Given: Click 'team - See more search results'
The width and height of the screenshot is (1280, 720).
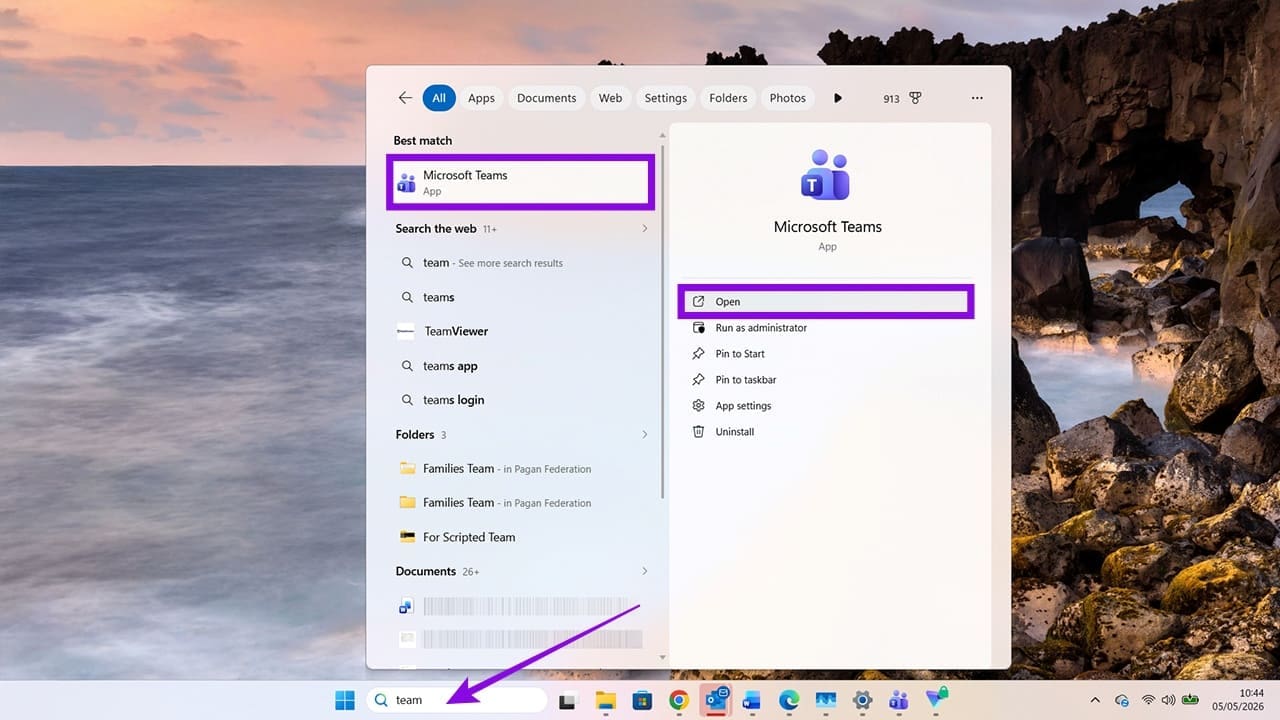Looking at the screenshot, I should coord(522,263).
